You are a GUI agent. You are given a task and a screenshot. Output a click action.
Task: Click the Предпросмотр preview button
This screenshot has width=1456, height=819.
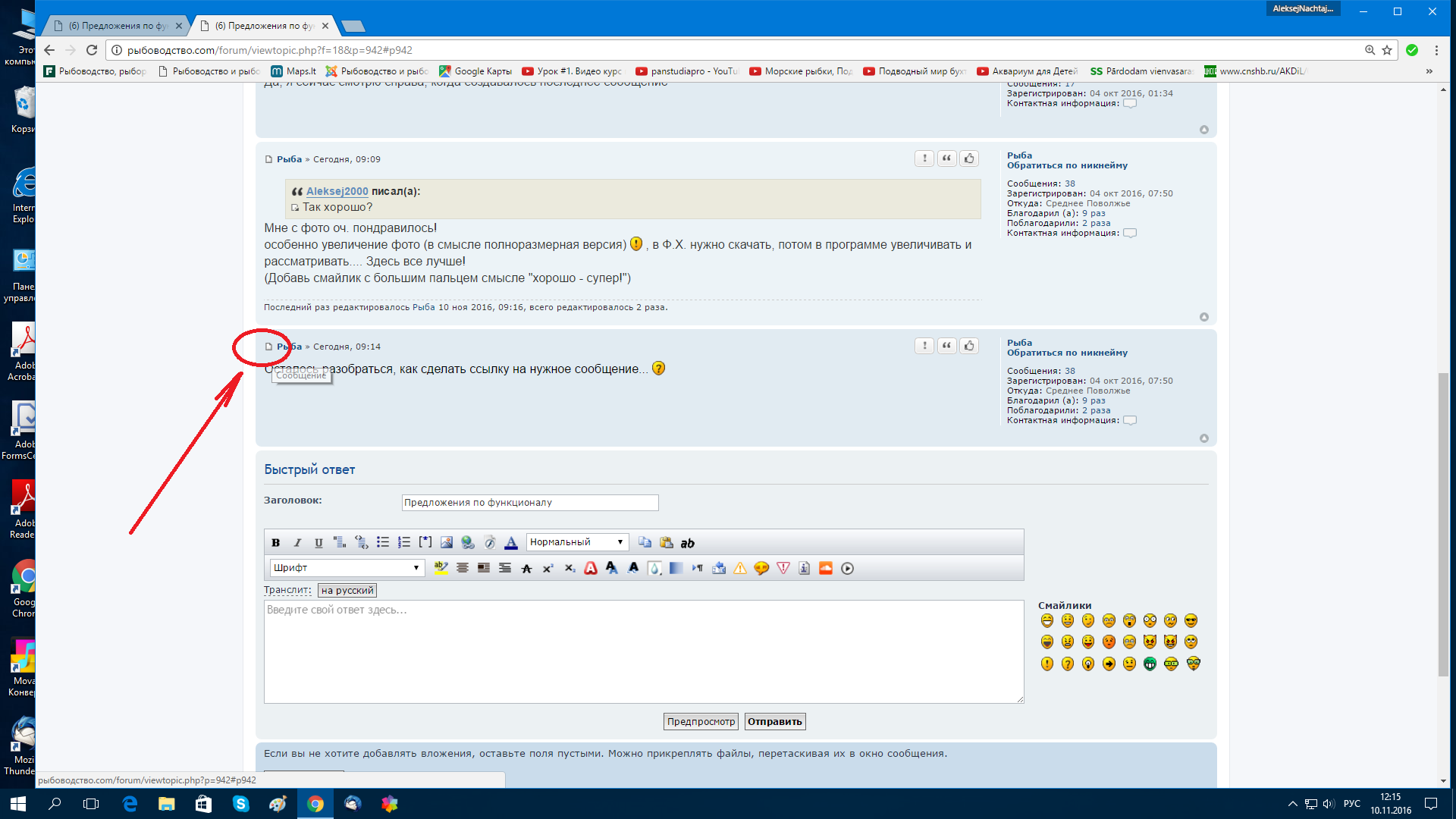click(x=701, y=721)
